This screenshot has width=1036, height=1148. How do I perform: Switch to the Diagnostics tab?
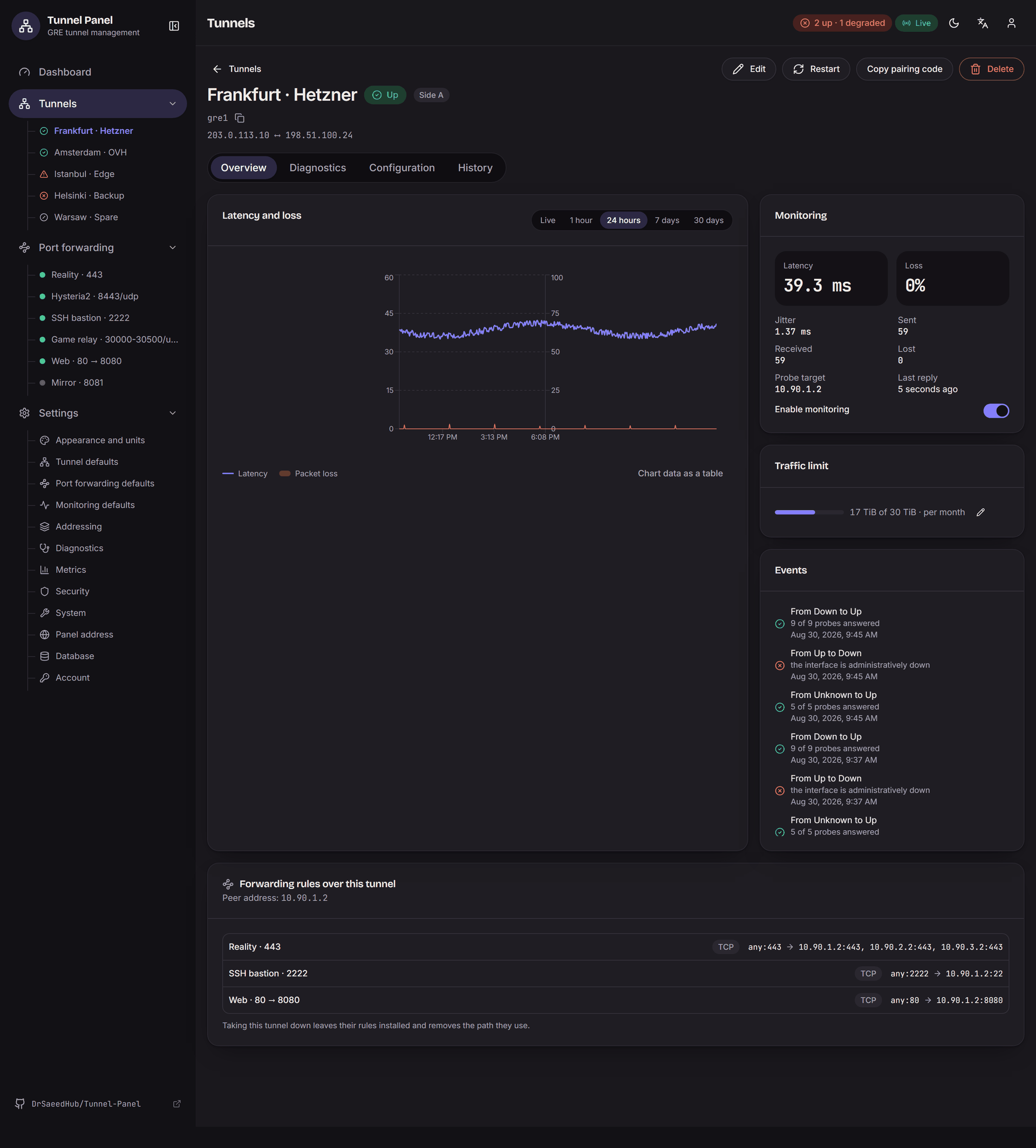pyautogui.click(x=317, y=167)
